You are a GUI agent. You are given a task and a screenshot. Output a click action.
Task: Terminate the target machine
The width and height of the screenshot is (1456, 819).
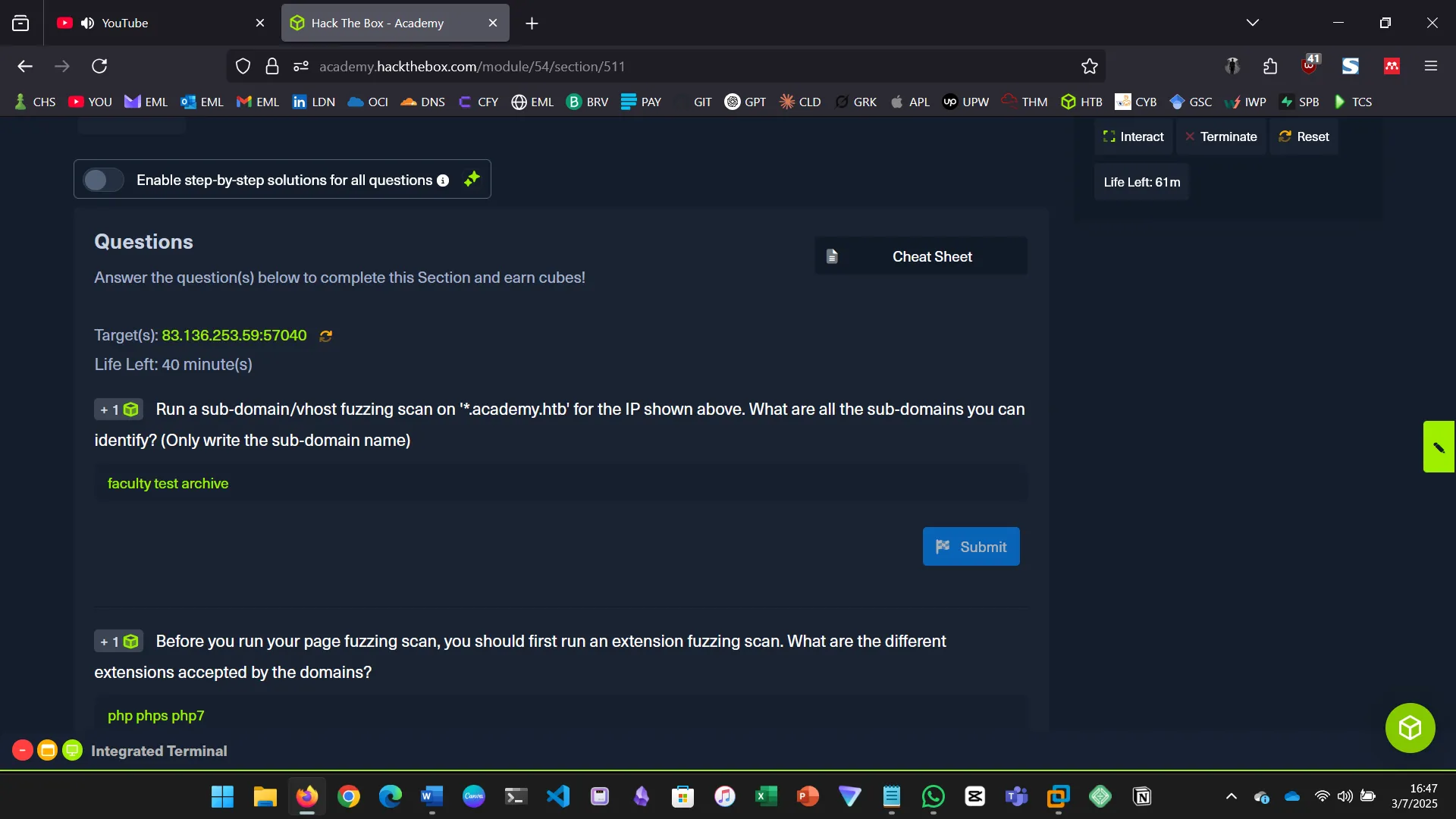[x=1222, y=136]
